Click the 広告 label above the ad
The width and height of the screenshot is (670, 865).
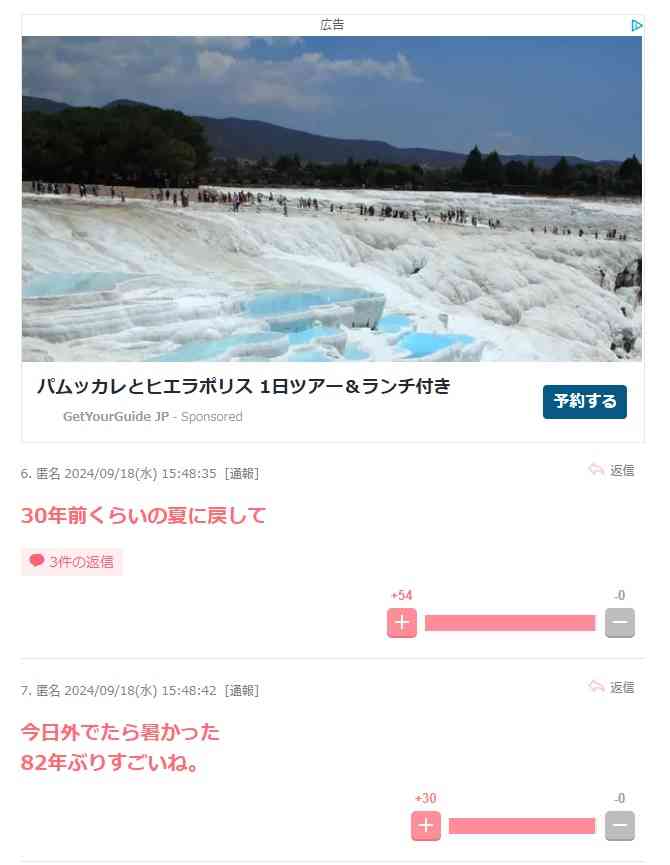332,25
